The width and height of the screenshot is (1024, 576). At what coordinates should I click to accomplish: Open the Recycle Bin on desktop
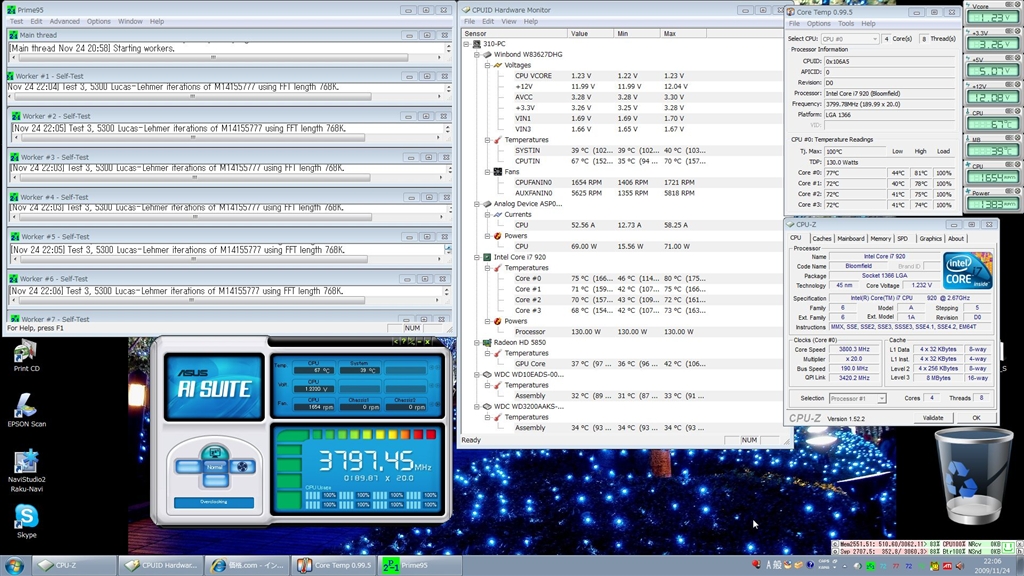[x=973, y=475]
